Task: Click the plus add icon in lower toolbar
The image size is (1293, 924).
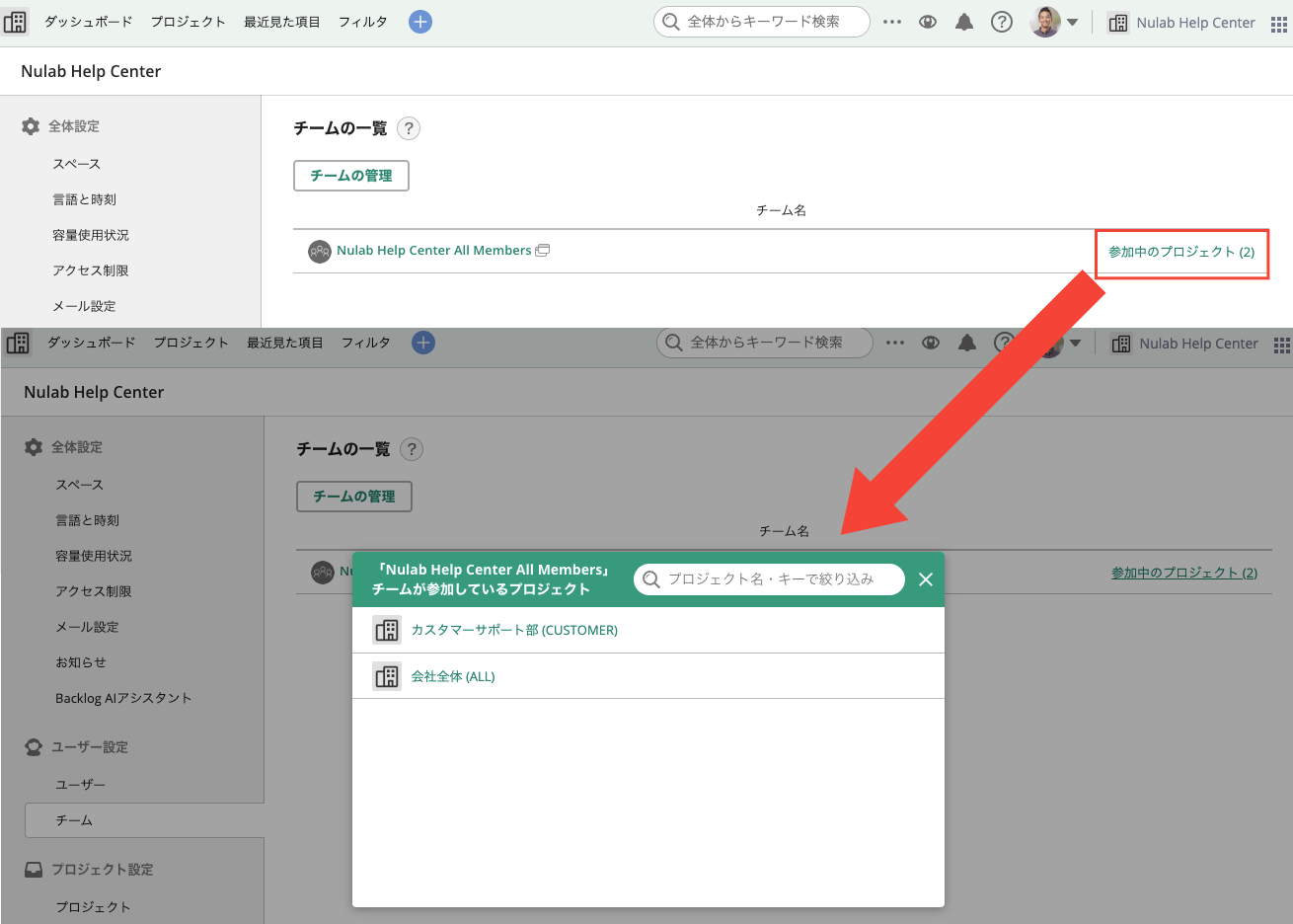Action: coord(423,343)
